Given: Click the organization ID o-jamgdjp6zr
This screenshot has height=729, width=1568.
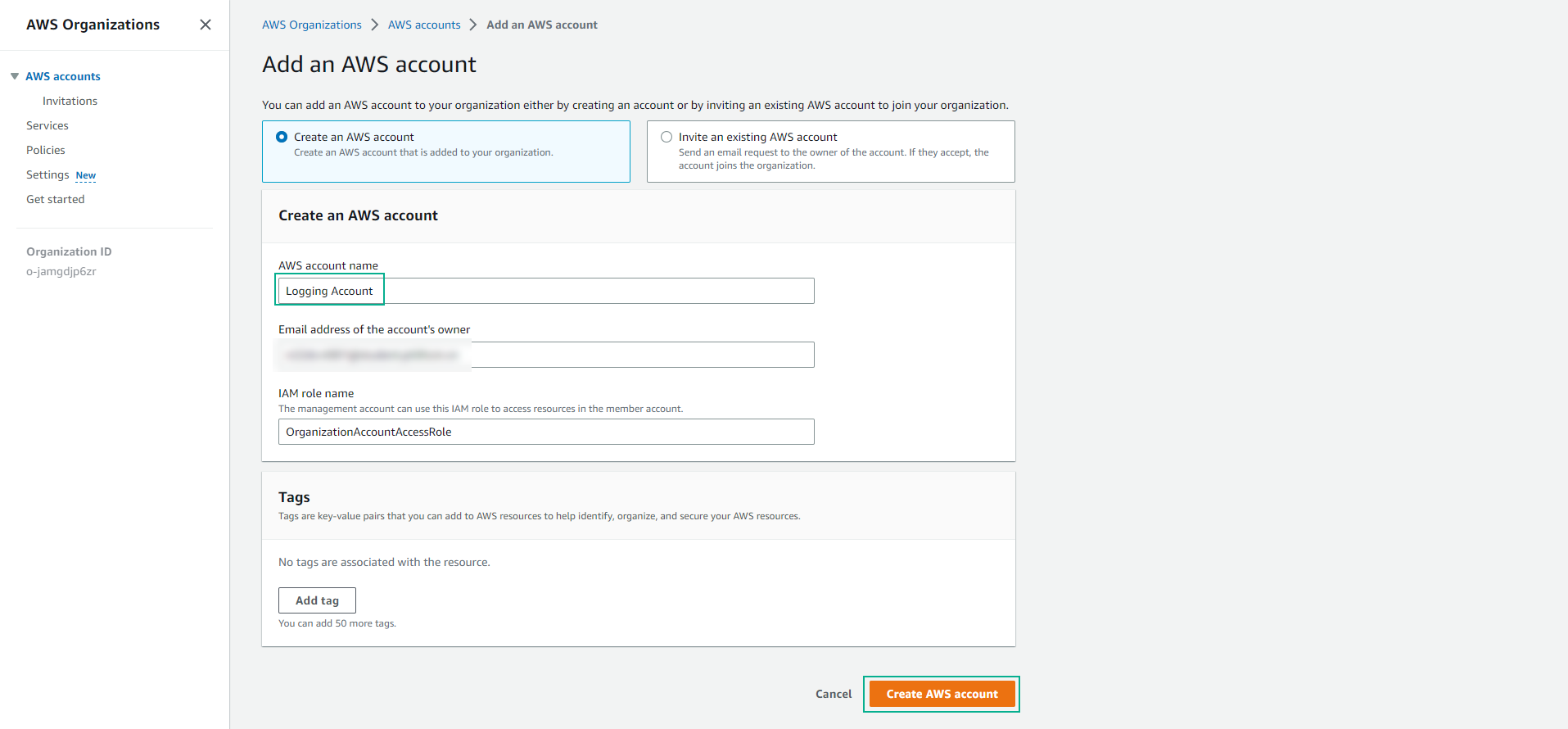Looking at the screenshot, I should point(61,271).
